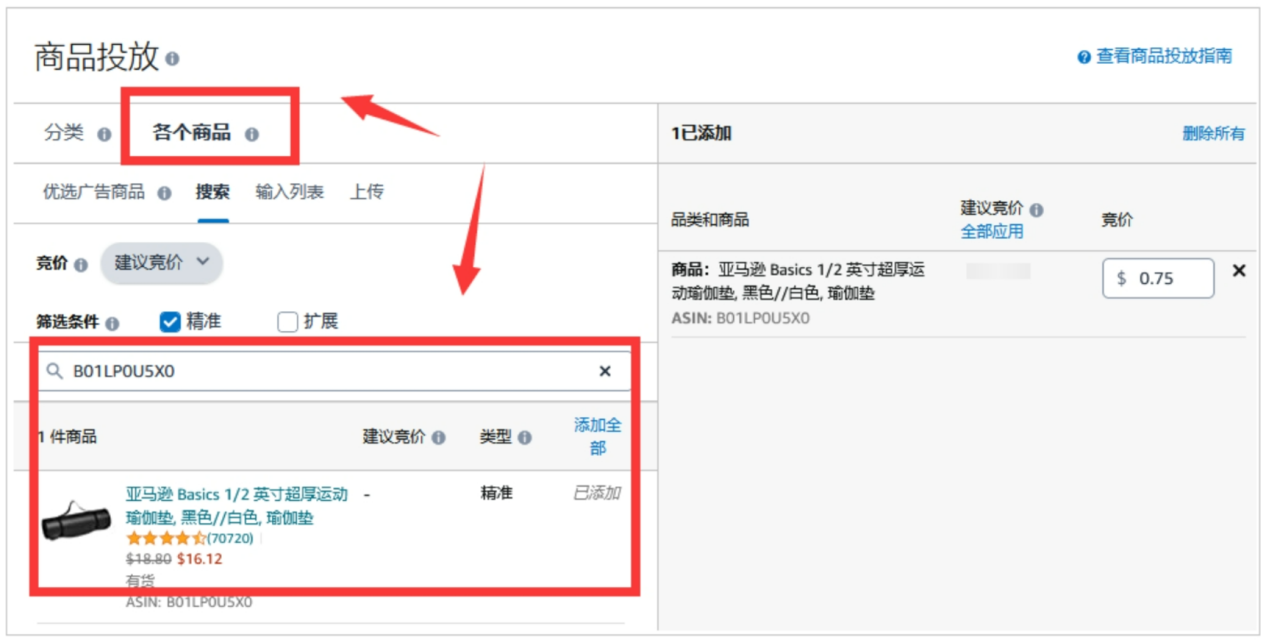This screenshot has width=1266, height=640.
Task: Click the yoga mat product thumbnail
Action: pos(76,520)
